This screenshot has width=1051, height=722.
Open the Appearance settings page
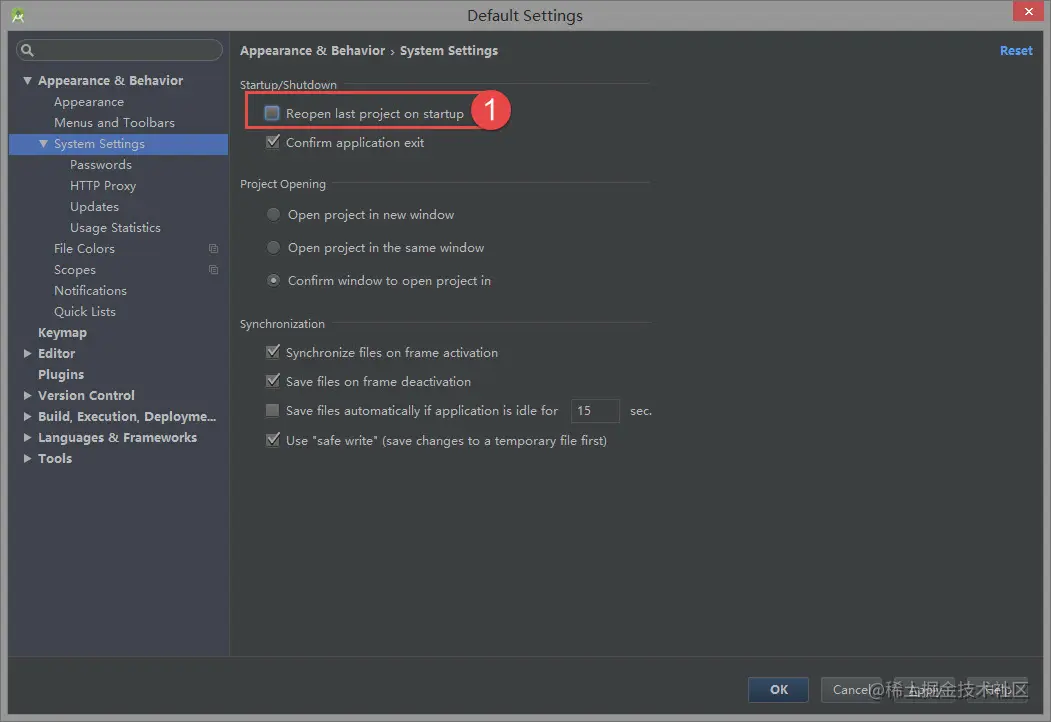click(89, 102)
